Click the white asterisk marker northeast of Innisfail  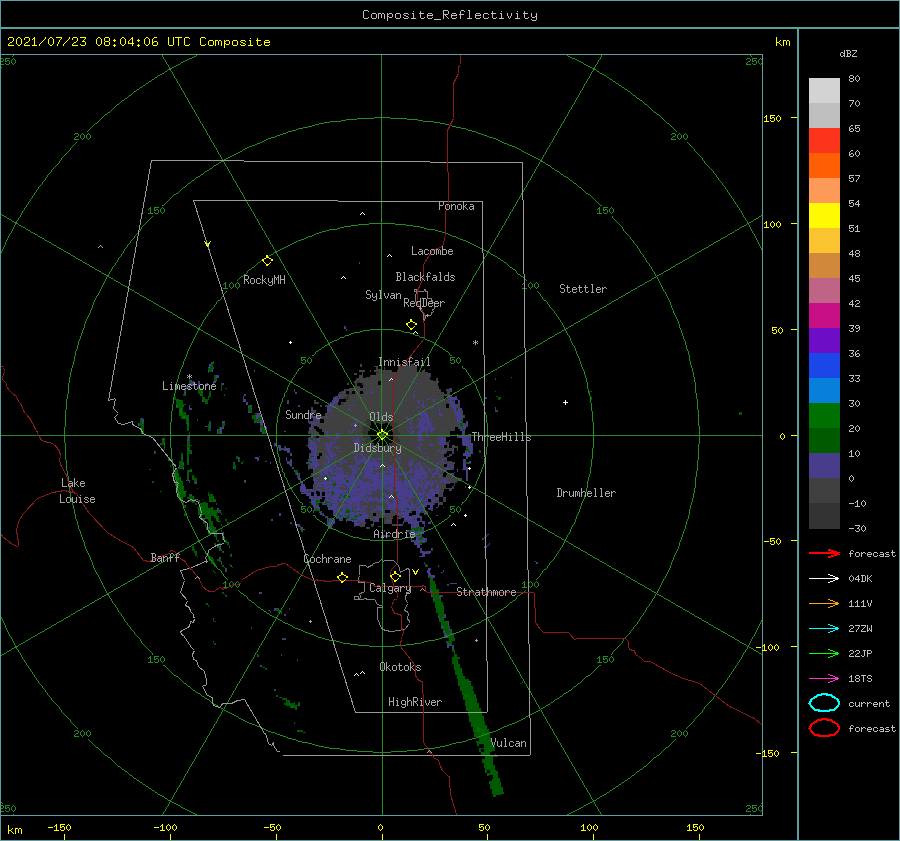point(475,343)
